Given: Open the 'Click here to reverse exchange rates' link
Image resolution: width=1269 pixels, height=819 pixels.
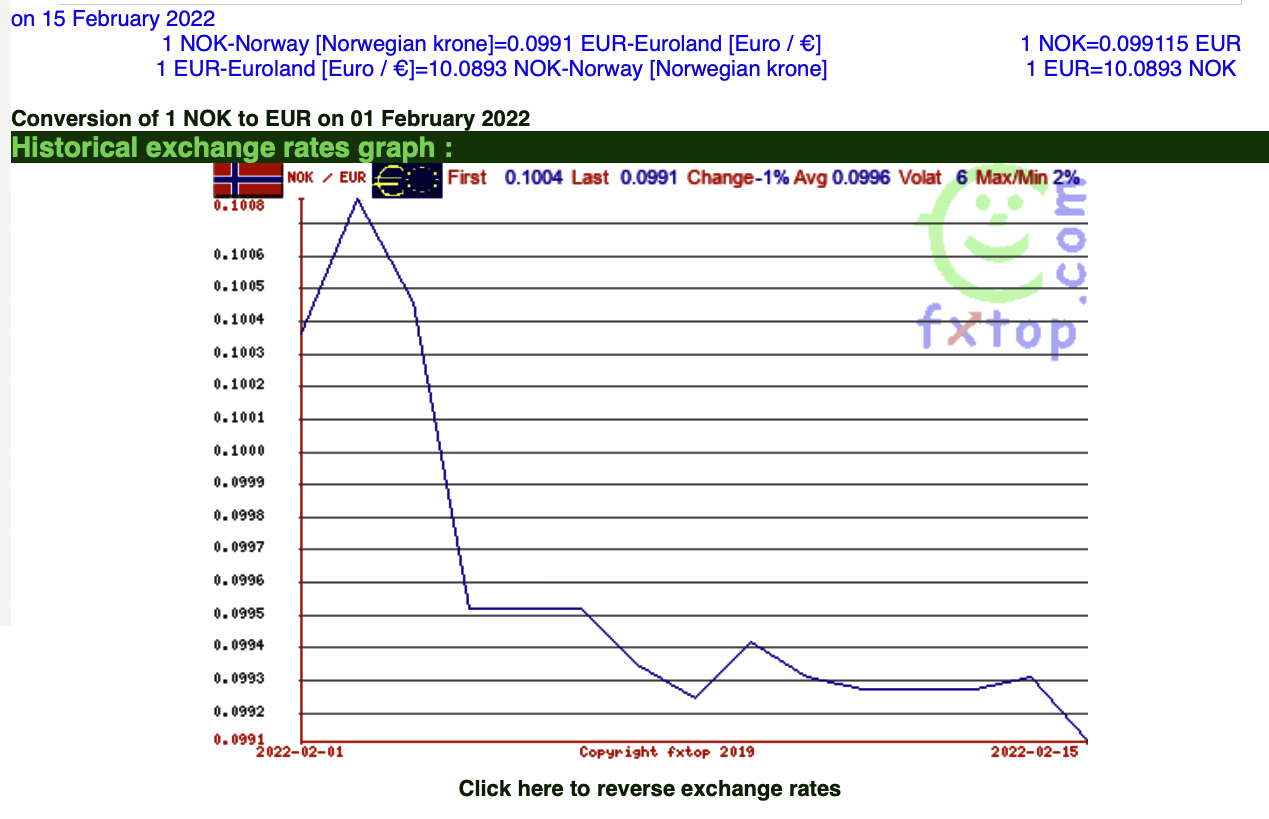Looking at the screenshot, I should 649,789.
